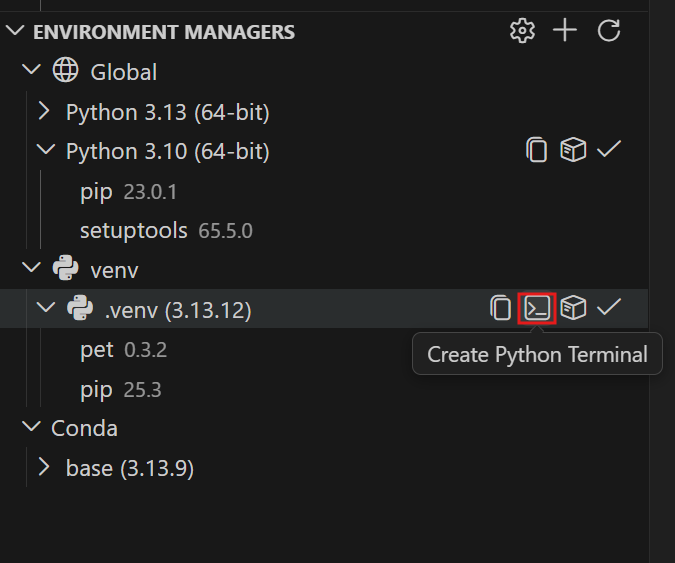Open Environment Managers settings gear
675x563 pixels.
(x=522, y=31)
